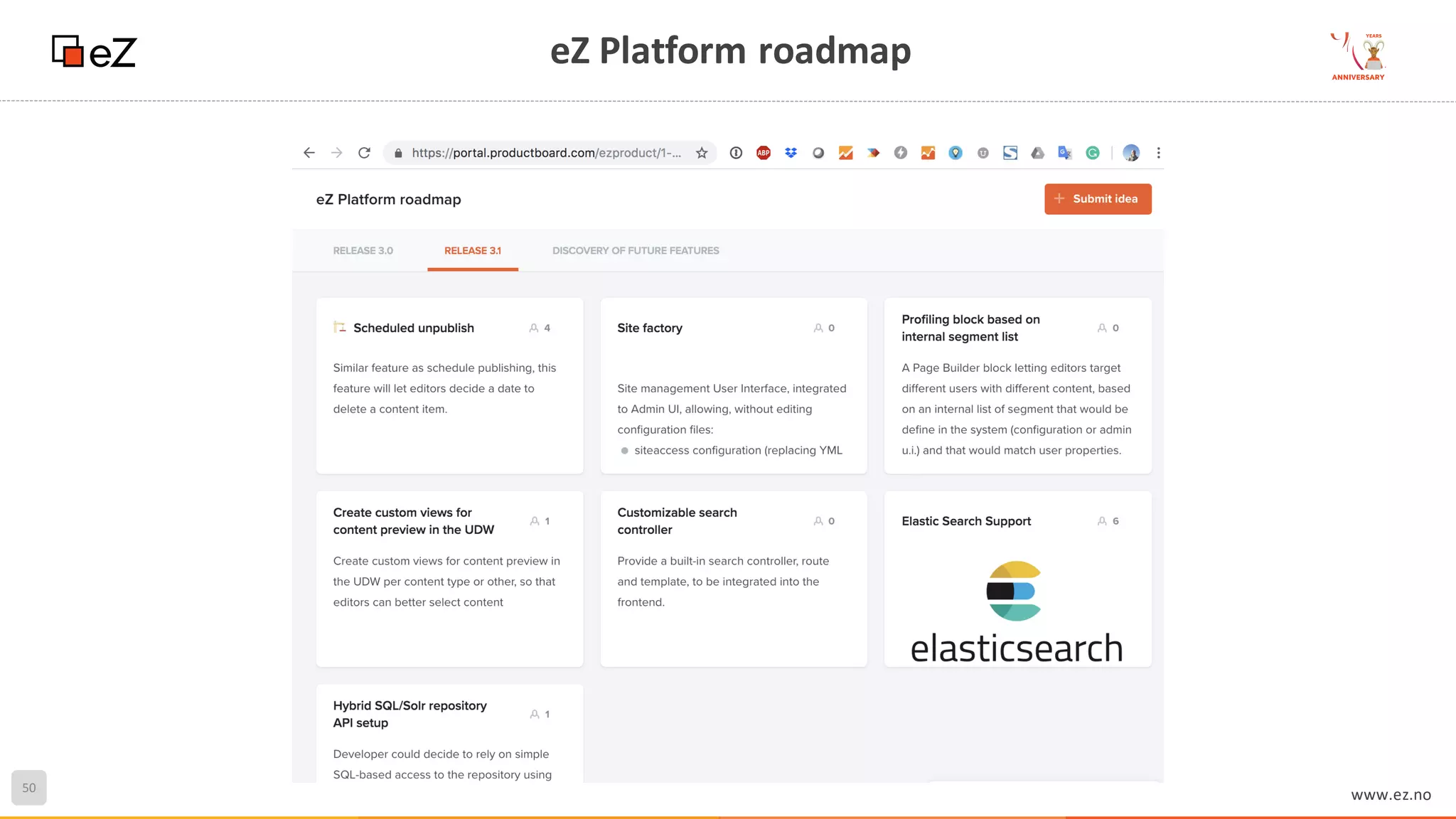Open the Elastic Search Support card title
1456x819 pixels.
[x=966, y=521]
